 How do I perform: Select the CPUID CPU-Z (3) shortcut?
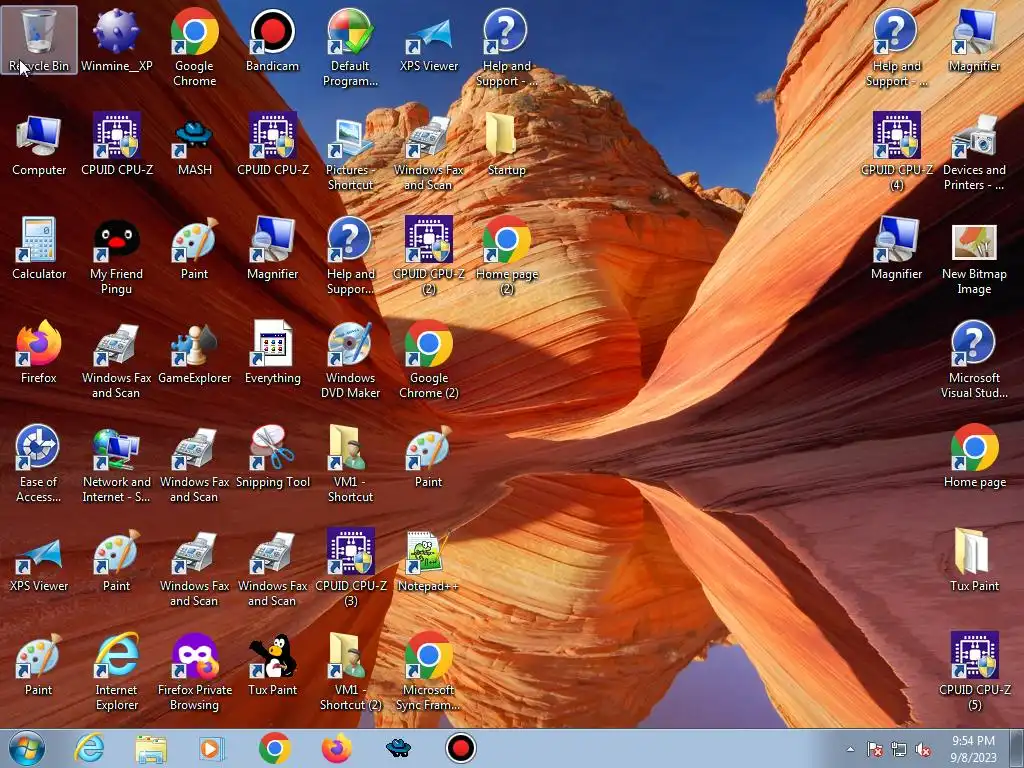pyautogui.click(x=350, y=568)
